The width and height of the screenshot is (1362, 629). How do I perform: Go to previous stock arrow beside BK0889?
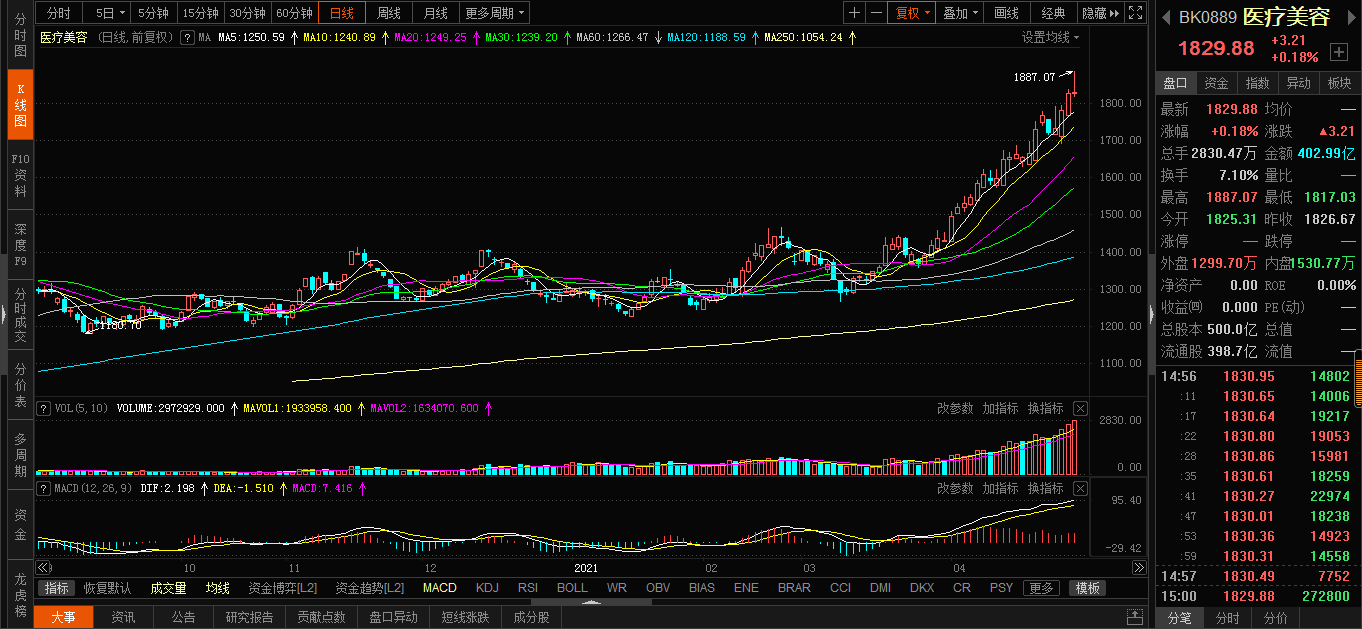tap(1166, 17)
